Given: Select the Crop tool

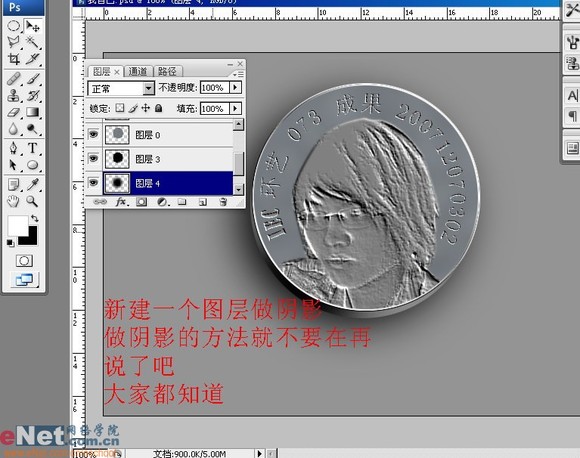Looking at the screenshot, I should coord(14,59).
